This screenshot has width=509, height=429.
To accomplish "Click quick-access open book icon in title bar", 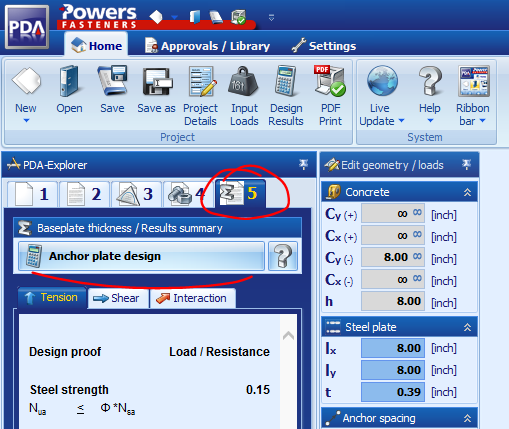I will pyautogui.click(x=195, y=17).
